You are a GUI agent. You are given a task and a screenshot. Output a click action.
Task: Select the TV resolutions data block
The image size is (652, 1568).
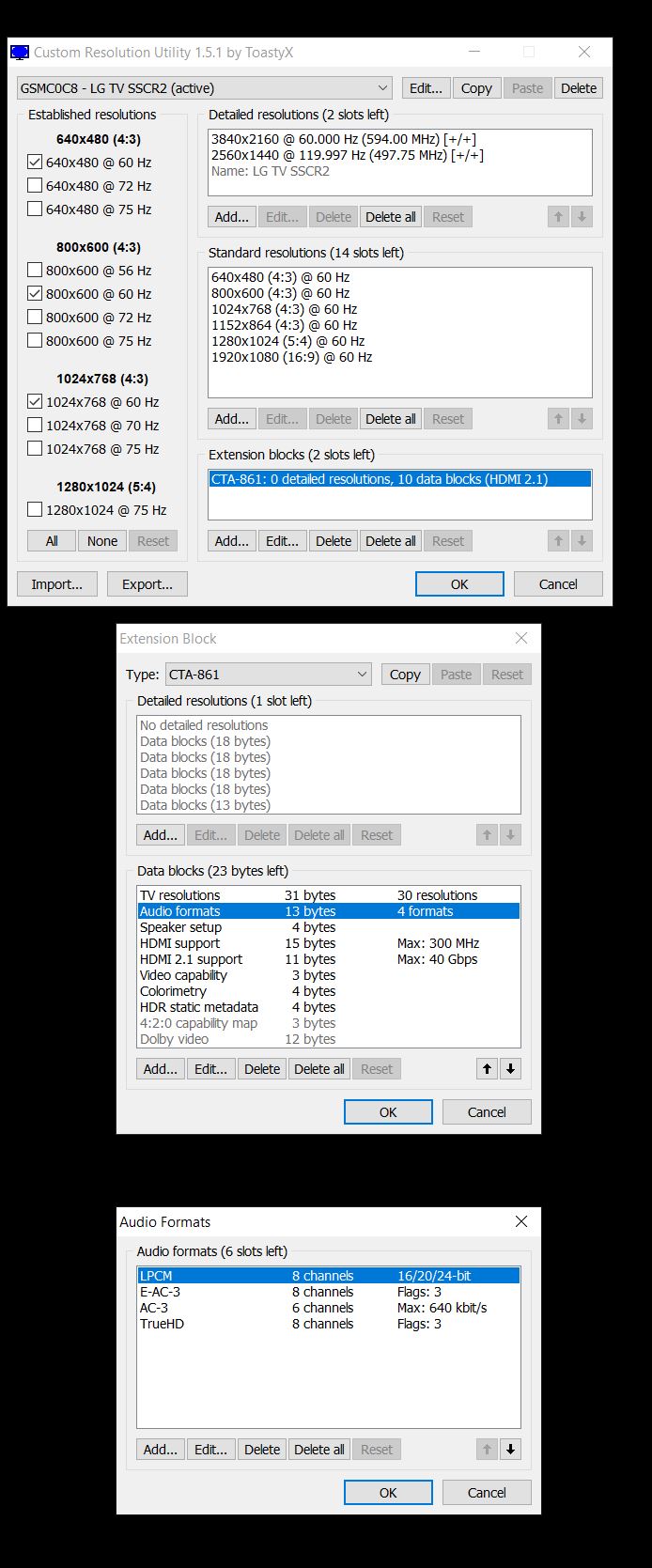click(x=328, y=895)
